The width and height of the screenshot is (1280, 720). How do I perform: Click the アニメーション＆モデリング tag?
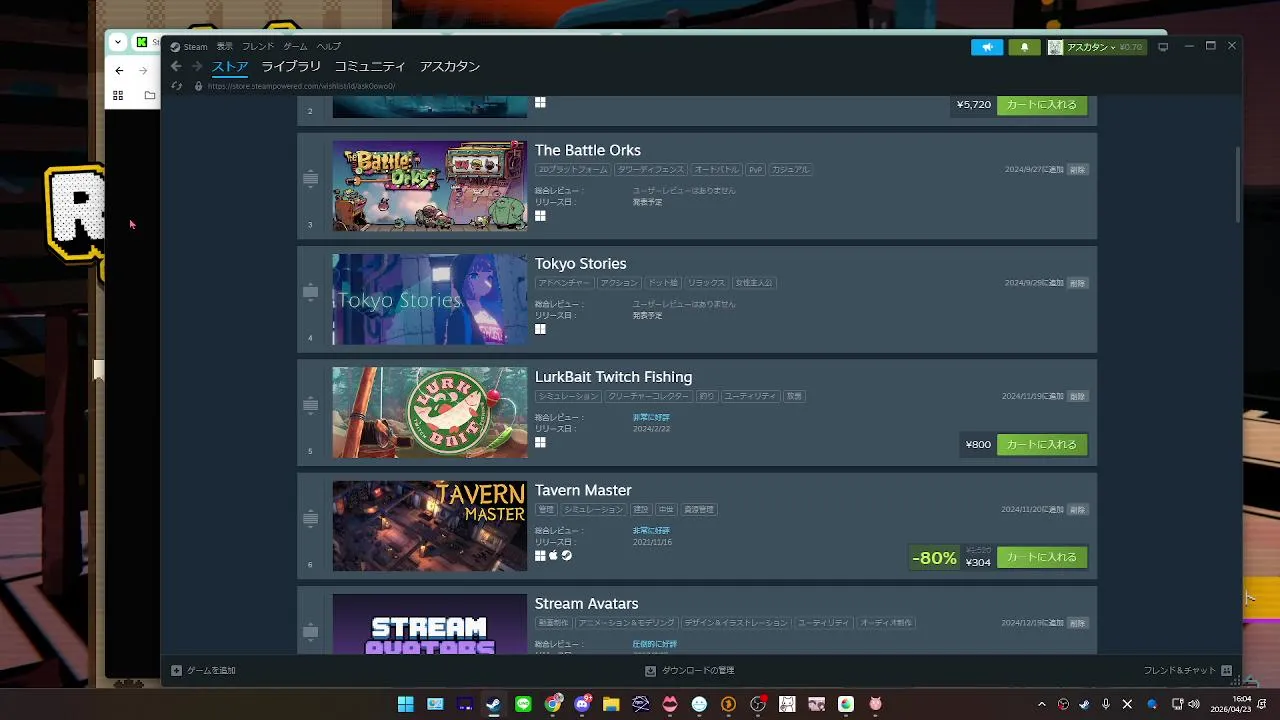pyautogui.click(x=626, y=623)
